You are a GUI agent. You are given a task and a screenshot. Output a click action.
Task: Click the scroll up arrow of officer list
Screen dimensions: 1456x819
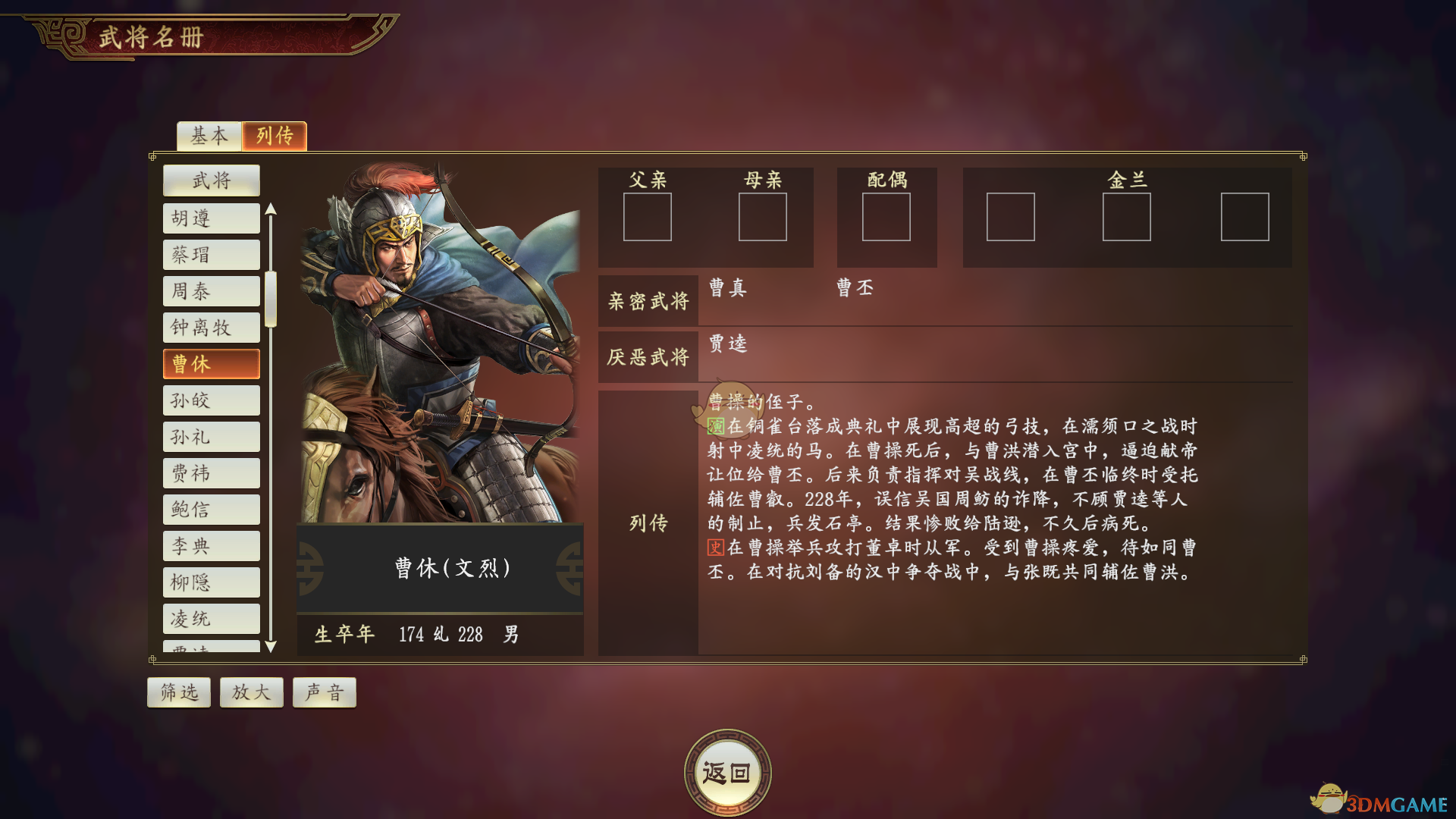click(x=271, y=209)
